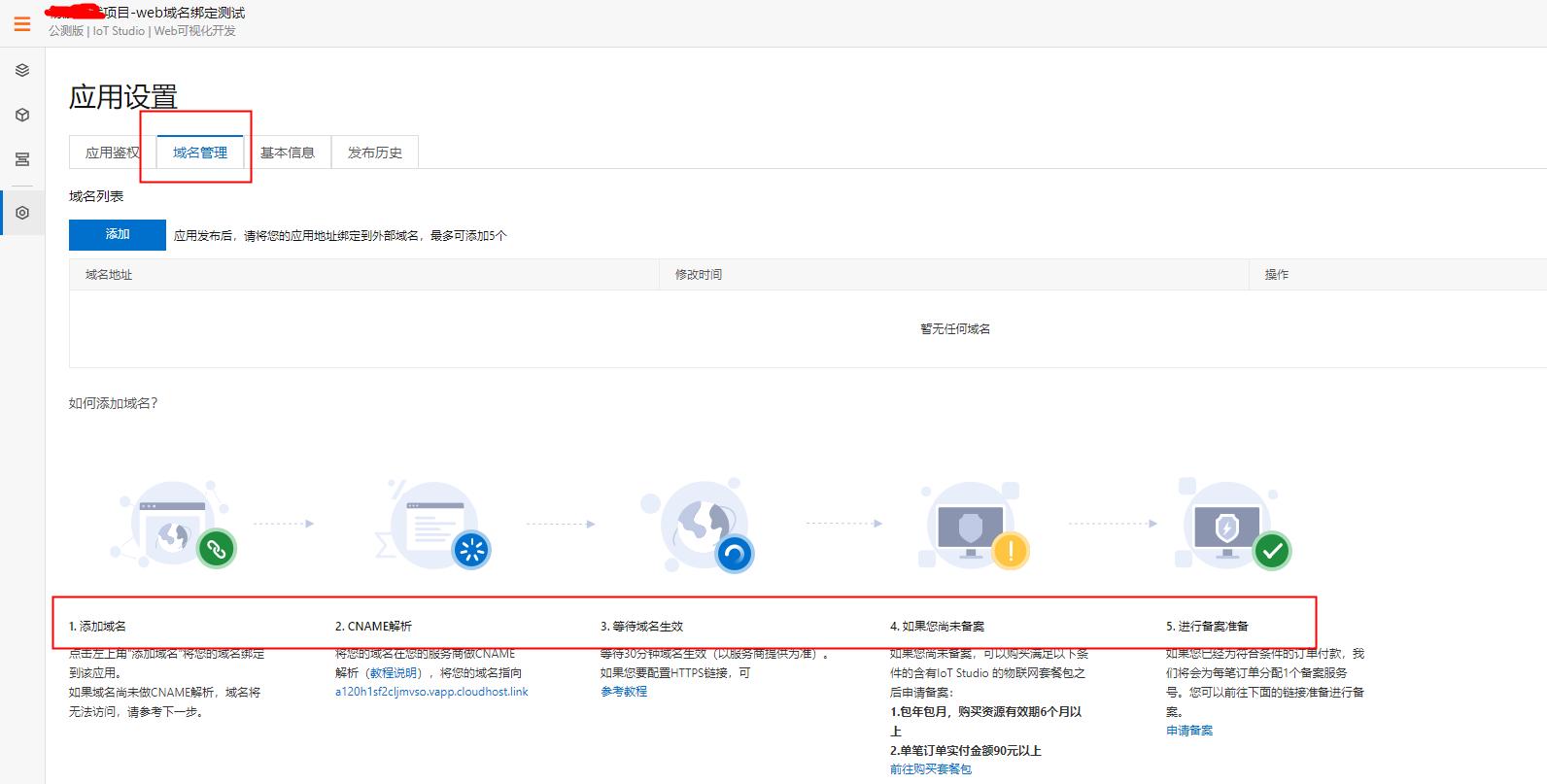
Task: Click the 暂无任何域名 empty message
Action: [x=955, y=329]
